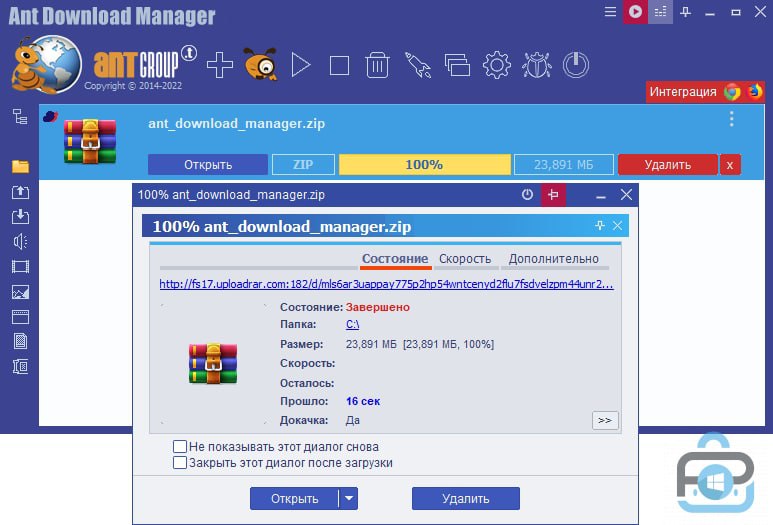Screen dimensions: 773x525
Task: Click the power icon in dialog title bar
Action: coord(527,195)
